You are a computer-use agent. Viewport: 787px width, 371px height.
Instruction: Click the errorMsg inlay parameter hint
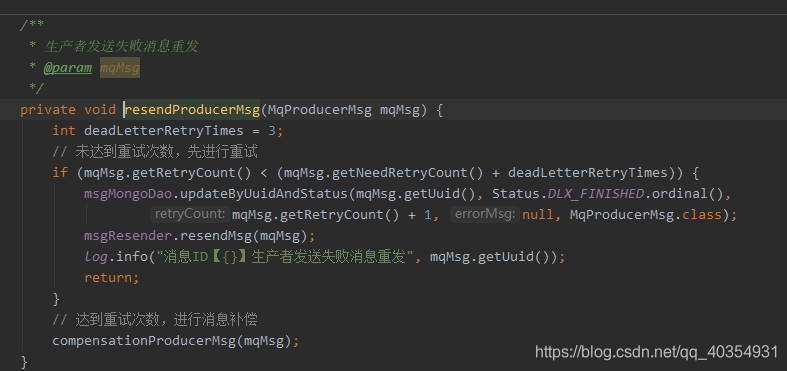(x=484, y=214)
